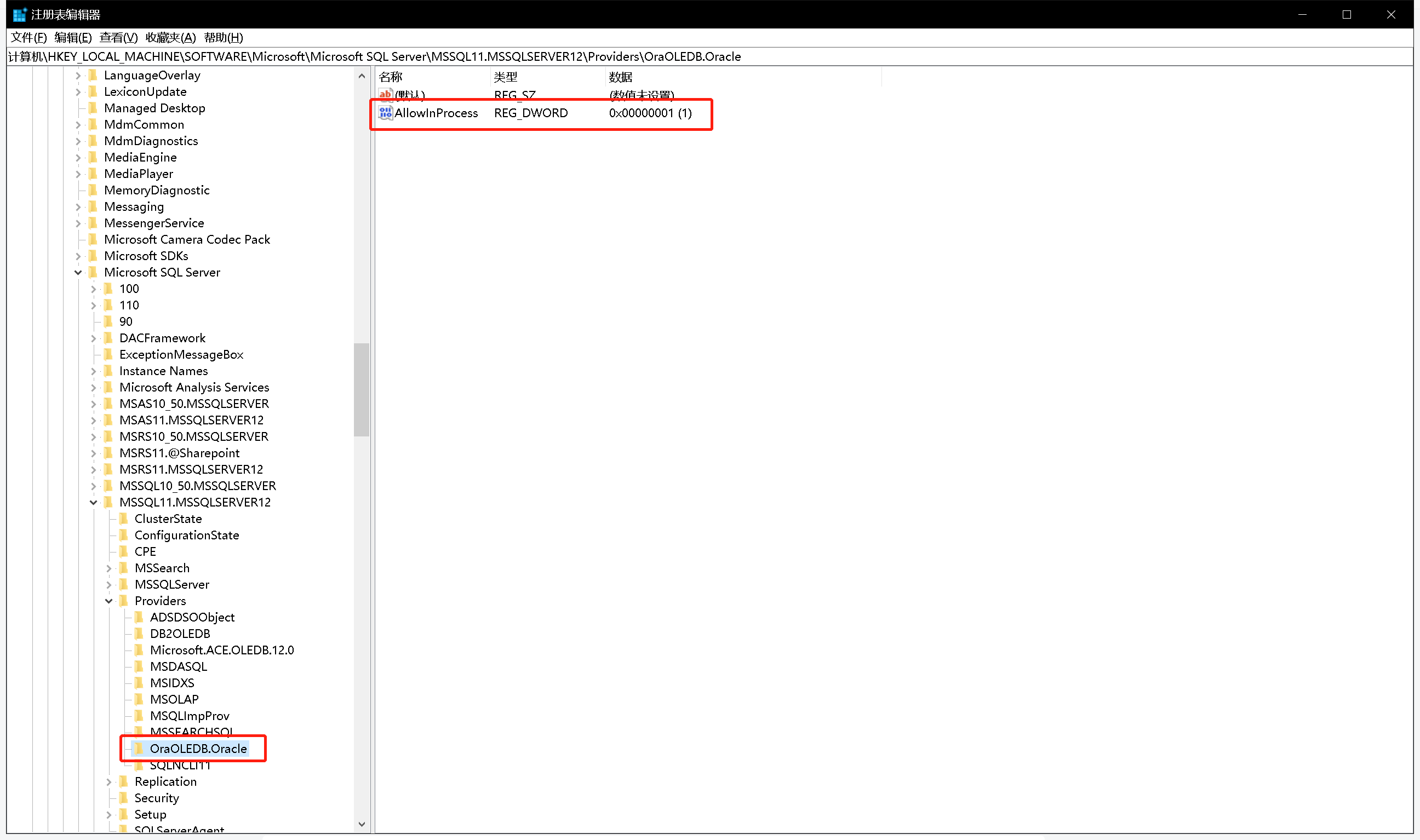The height and width of the screenshot is (840, 1420).
Task: Select the SQLNCLI11 folder icon
Action: pos(139,765)
